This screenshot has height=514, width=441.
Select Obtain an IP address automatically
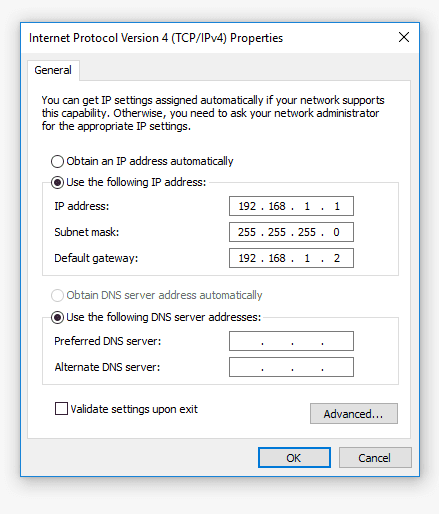tap(57, 161)
